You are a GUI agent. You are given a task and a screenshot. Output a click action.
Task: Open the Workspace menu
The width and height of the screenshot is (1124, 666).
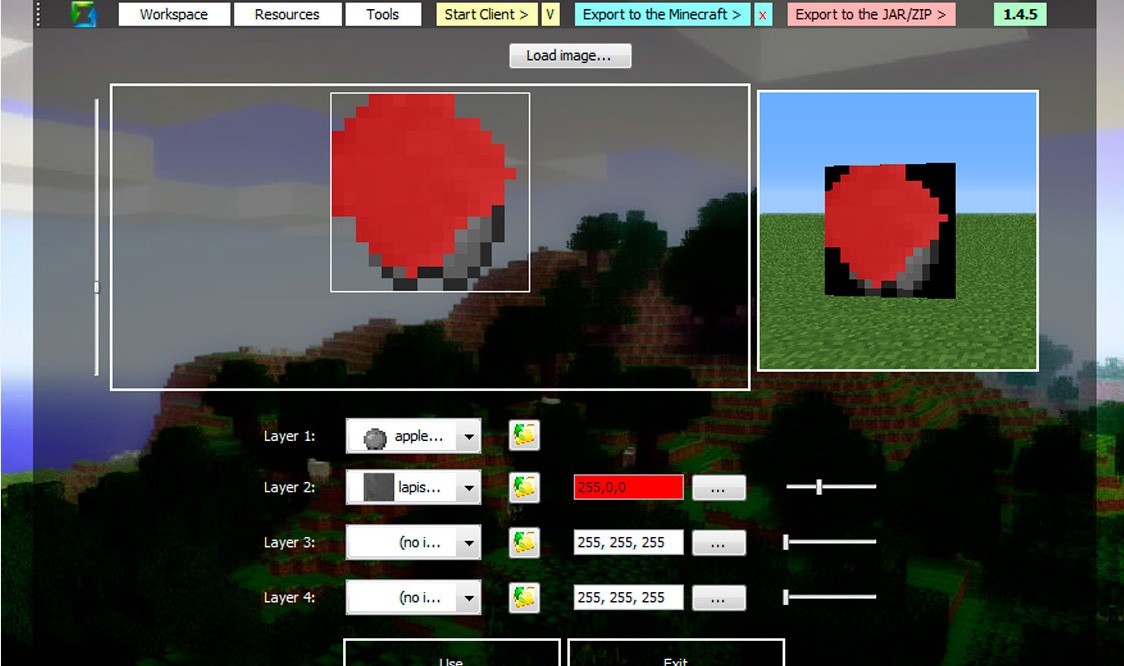click(x=173, y=14)
